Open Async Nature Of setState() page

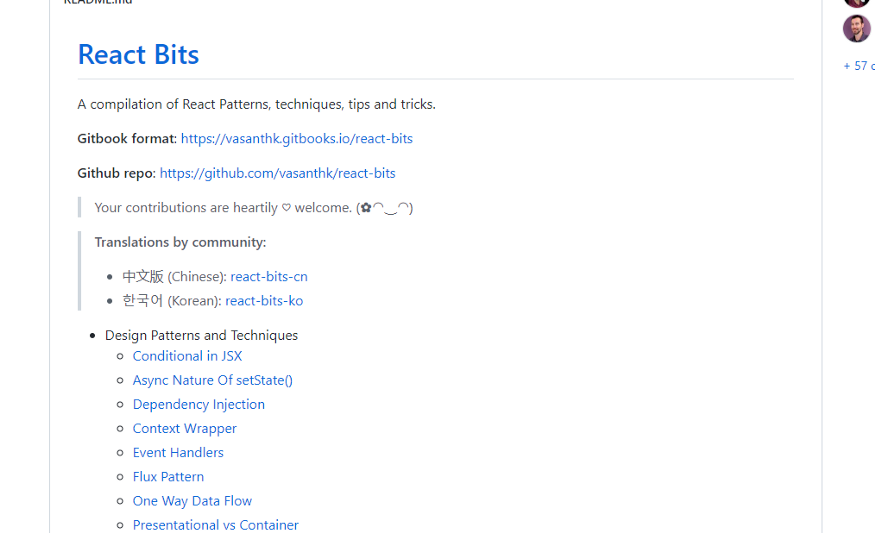pos(212,380)
